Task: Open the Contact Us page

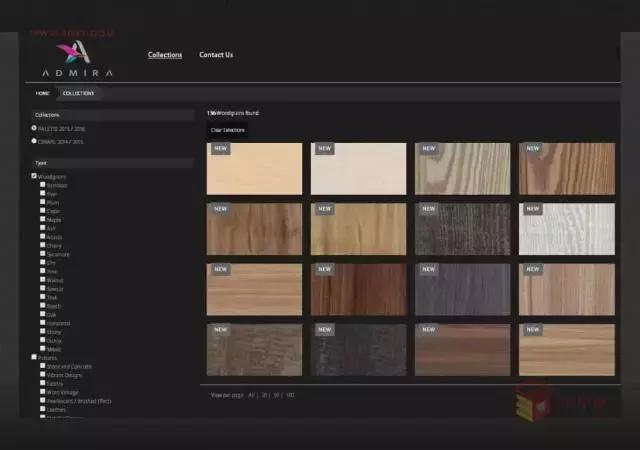Action: coord(216,55)
